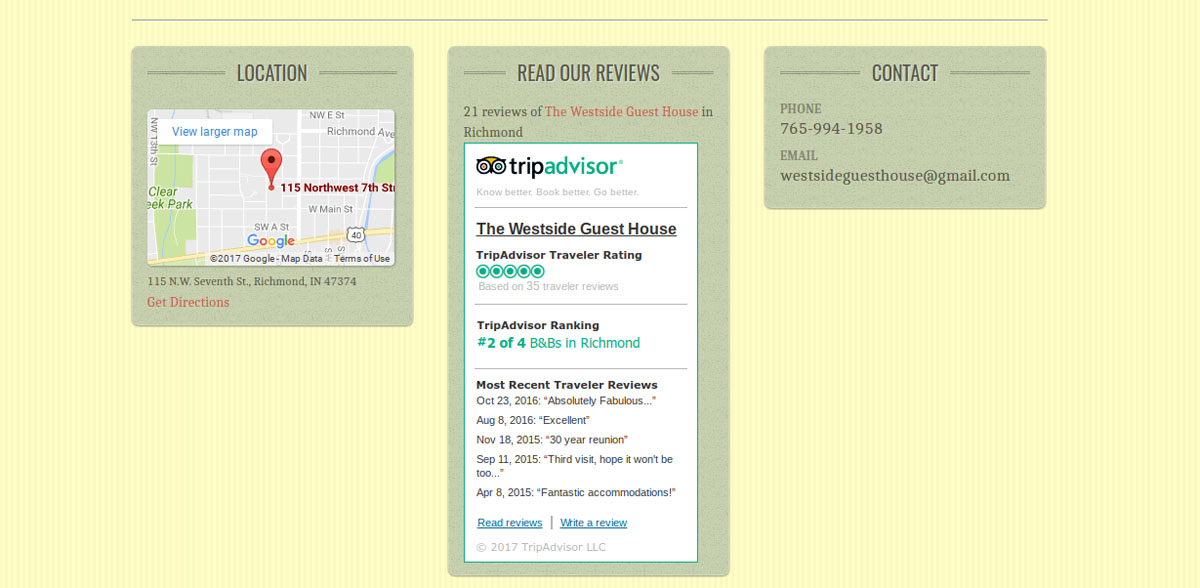Open the "Excellent" review from Aug 8
The height and width of the screenshot is (588, 1200).
click(x=566, y=420)
